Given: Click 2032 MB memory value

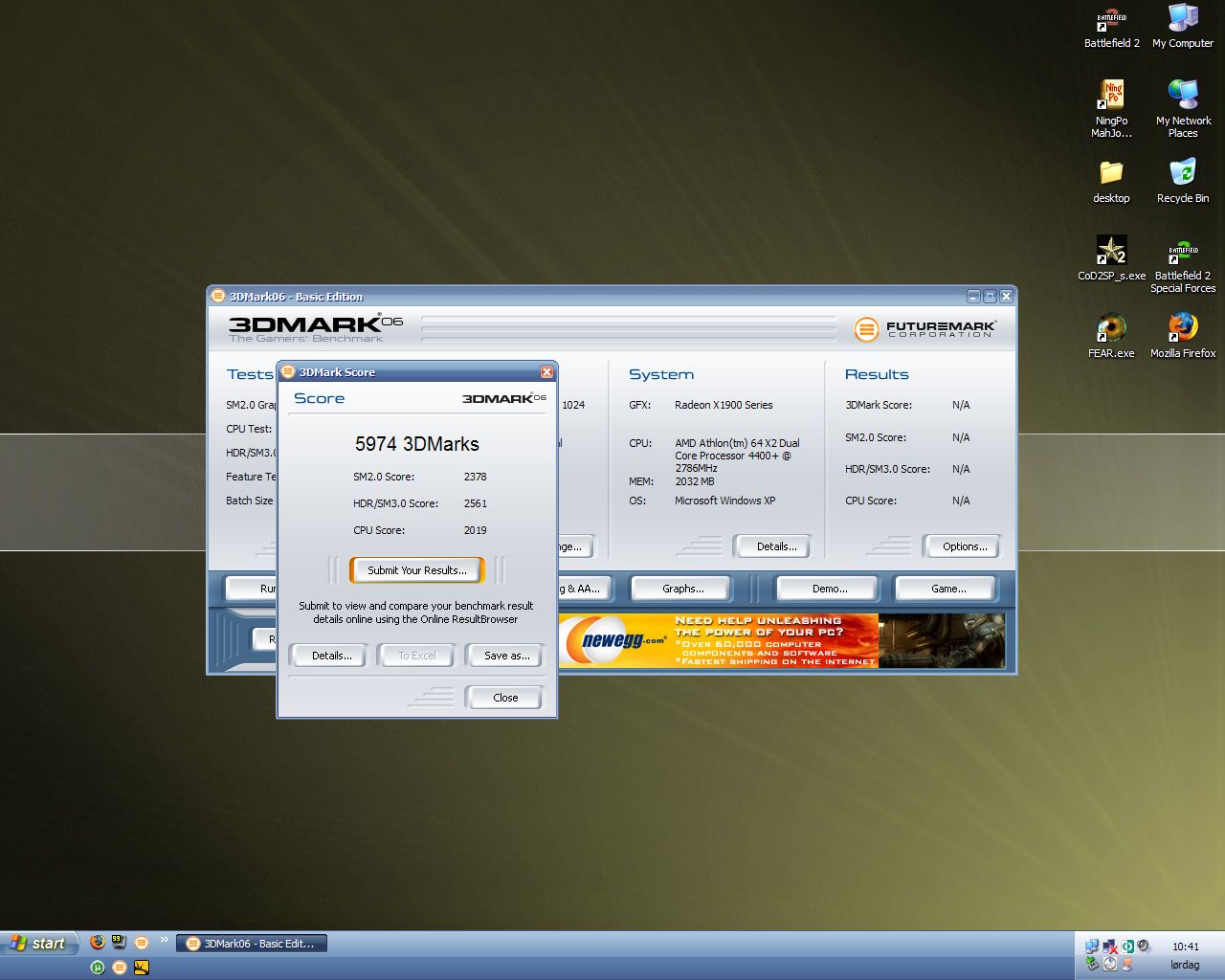Looking at the screenshot, I should (694, 481).
